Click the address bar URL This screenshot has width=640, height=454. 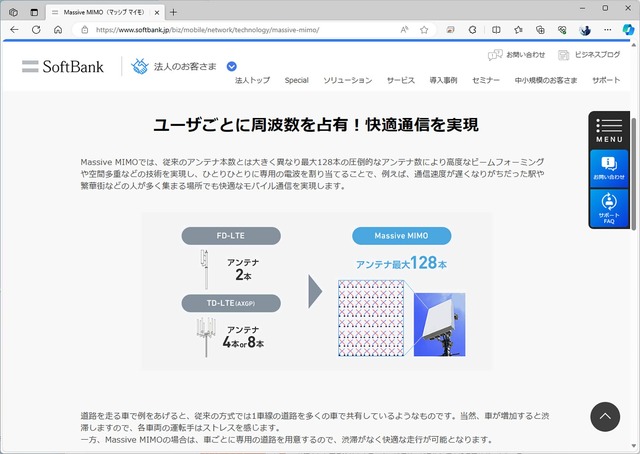point(207,30)
